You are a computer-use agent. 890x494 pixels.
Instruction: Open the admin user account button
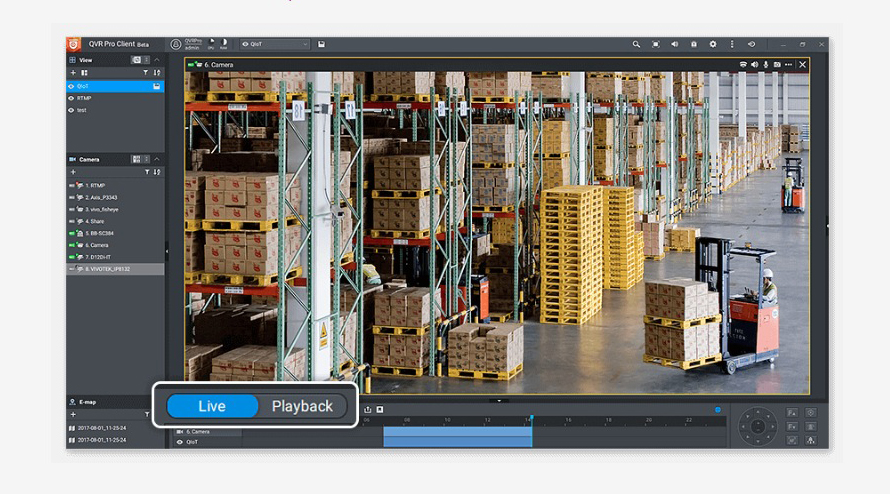point(176,44)
